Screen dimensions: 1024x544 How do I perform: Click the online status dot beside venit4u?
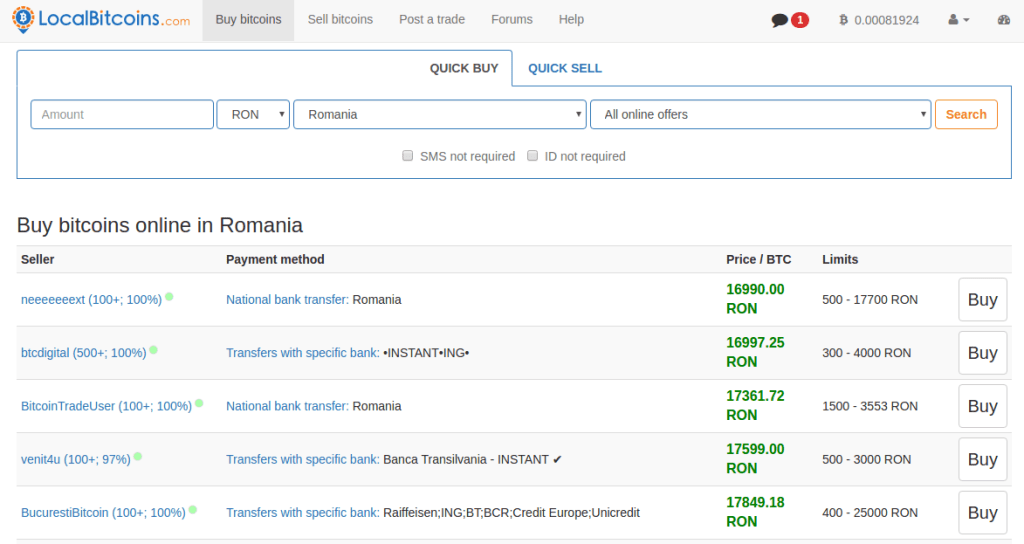tap(138, 457)
